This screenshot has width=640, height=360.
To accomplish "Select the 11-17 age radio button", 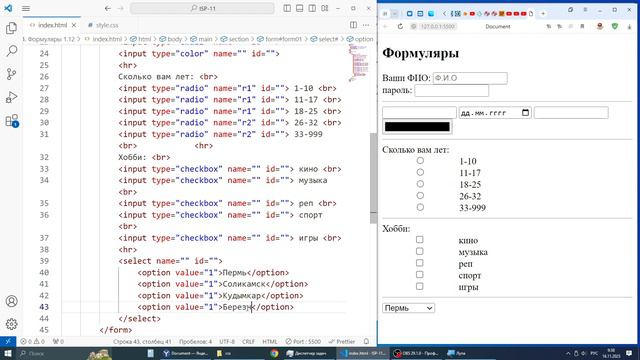I will (x=420, y=172).
